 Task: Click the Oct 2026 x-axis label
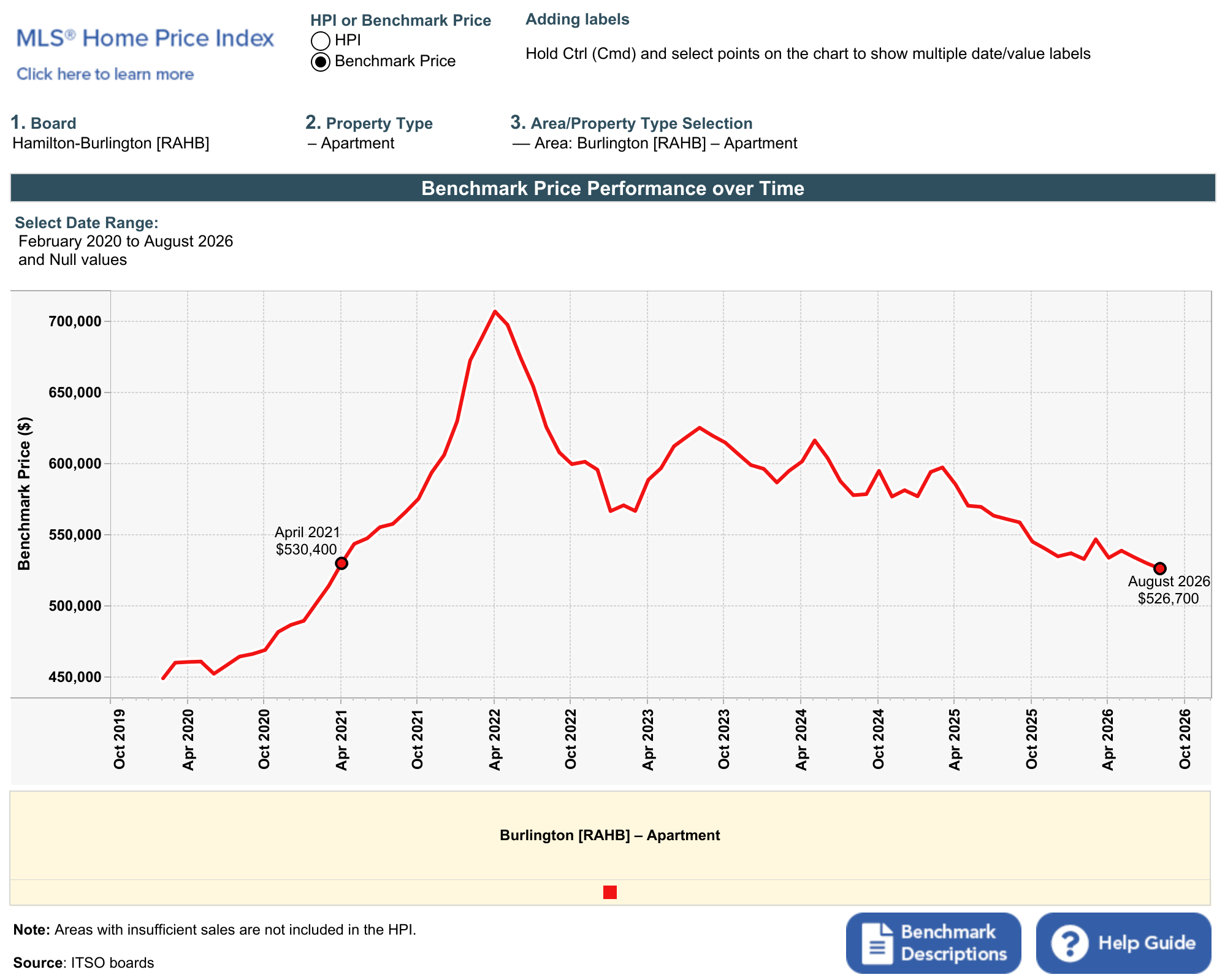pyautogui.click(x=1185, y=739)
